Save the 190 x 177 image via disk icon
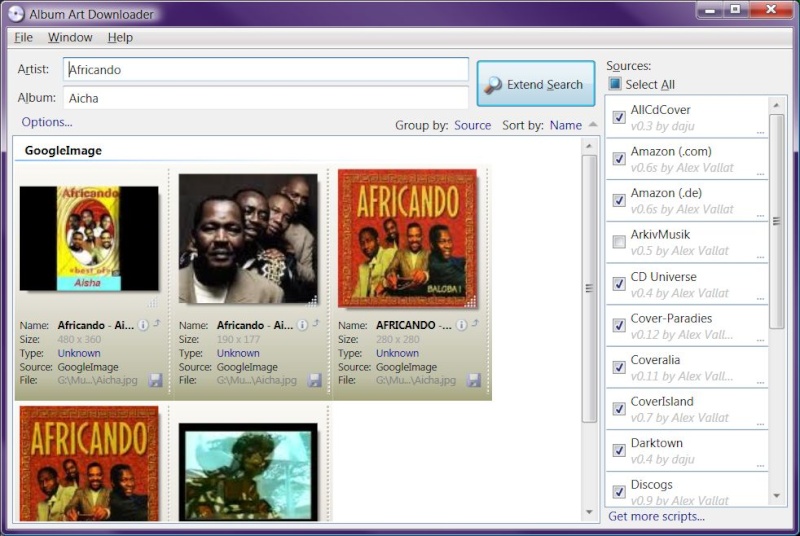800x536 pixels. click(315, 380)
